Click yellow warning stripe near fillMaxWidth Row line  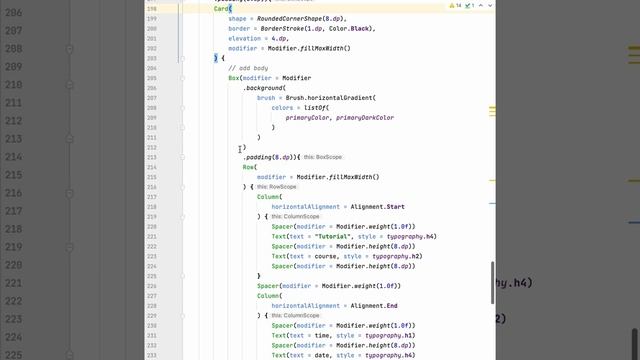pos(492,180)
